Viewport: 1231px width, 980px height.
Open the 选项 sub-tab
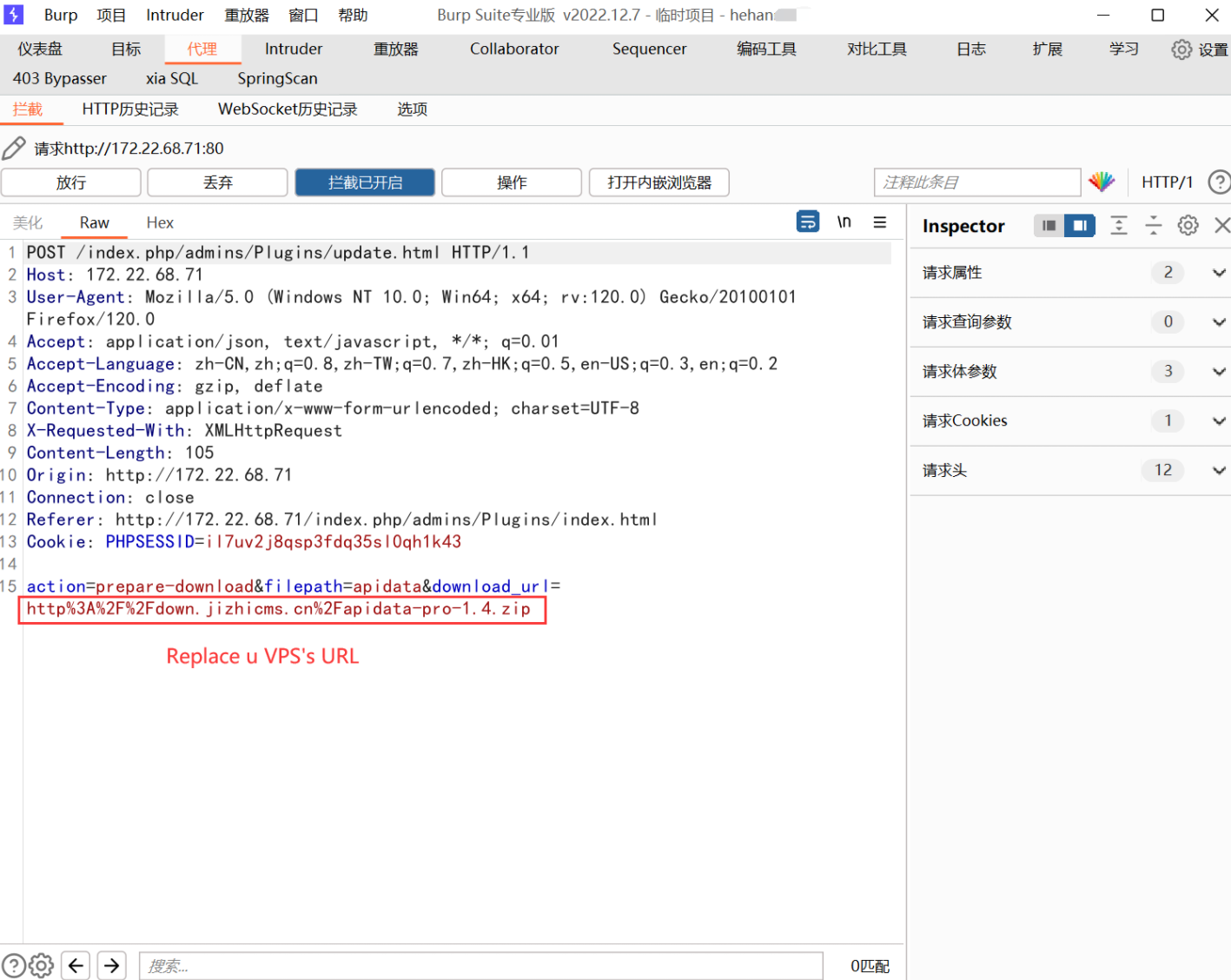[412, 109]
